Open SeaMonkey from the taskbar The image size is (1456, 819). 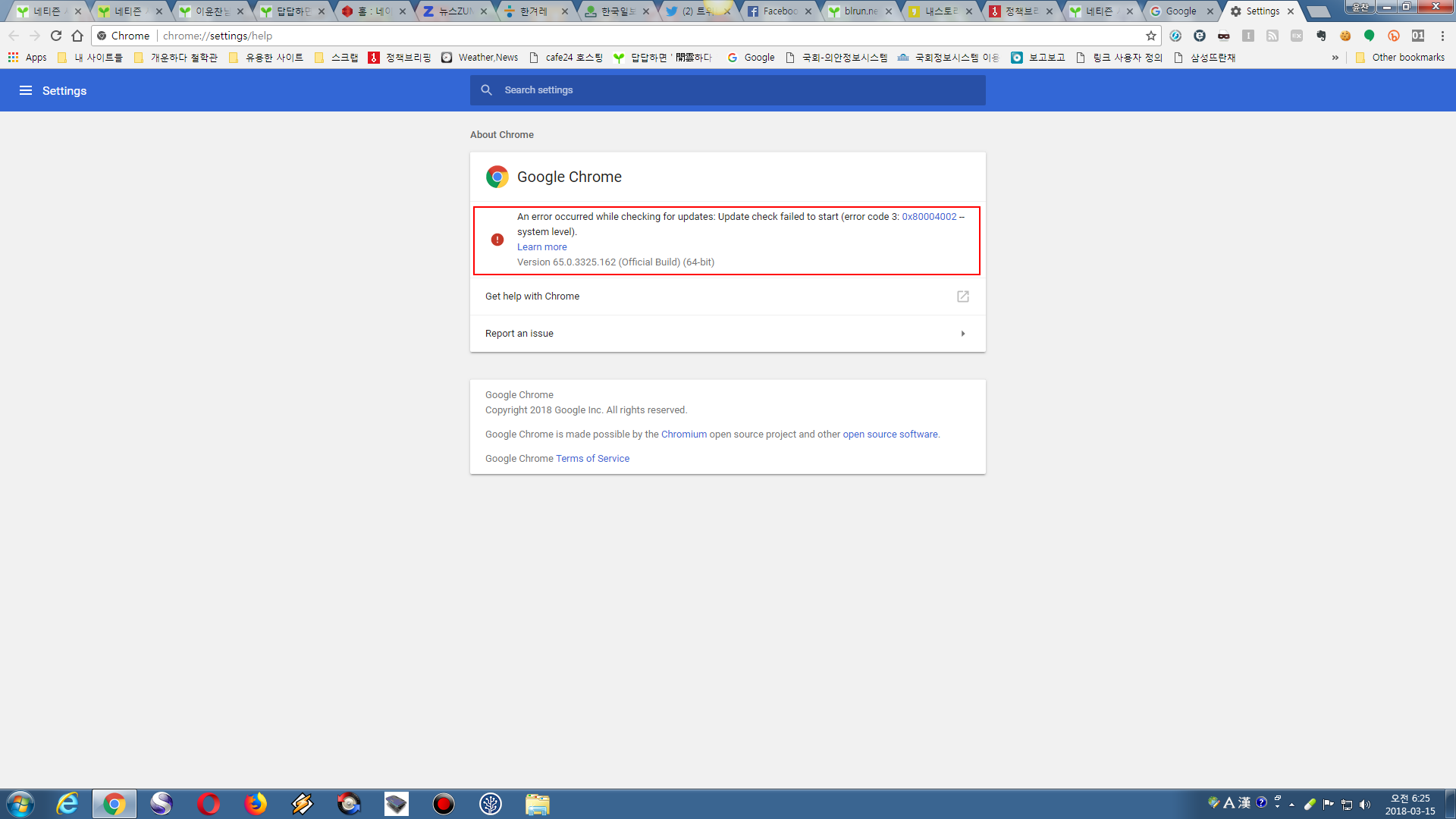point(162,804)
